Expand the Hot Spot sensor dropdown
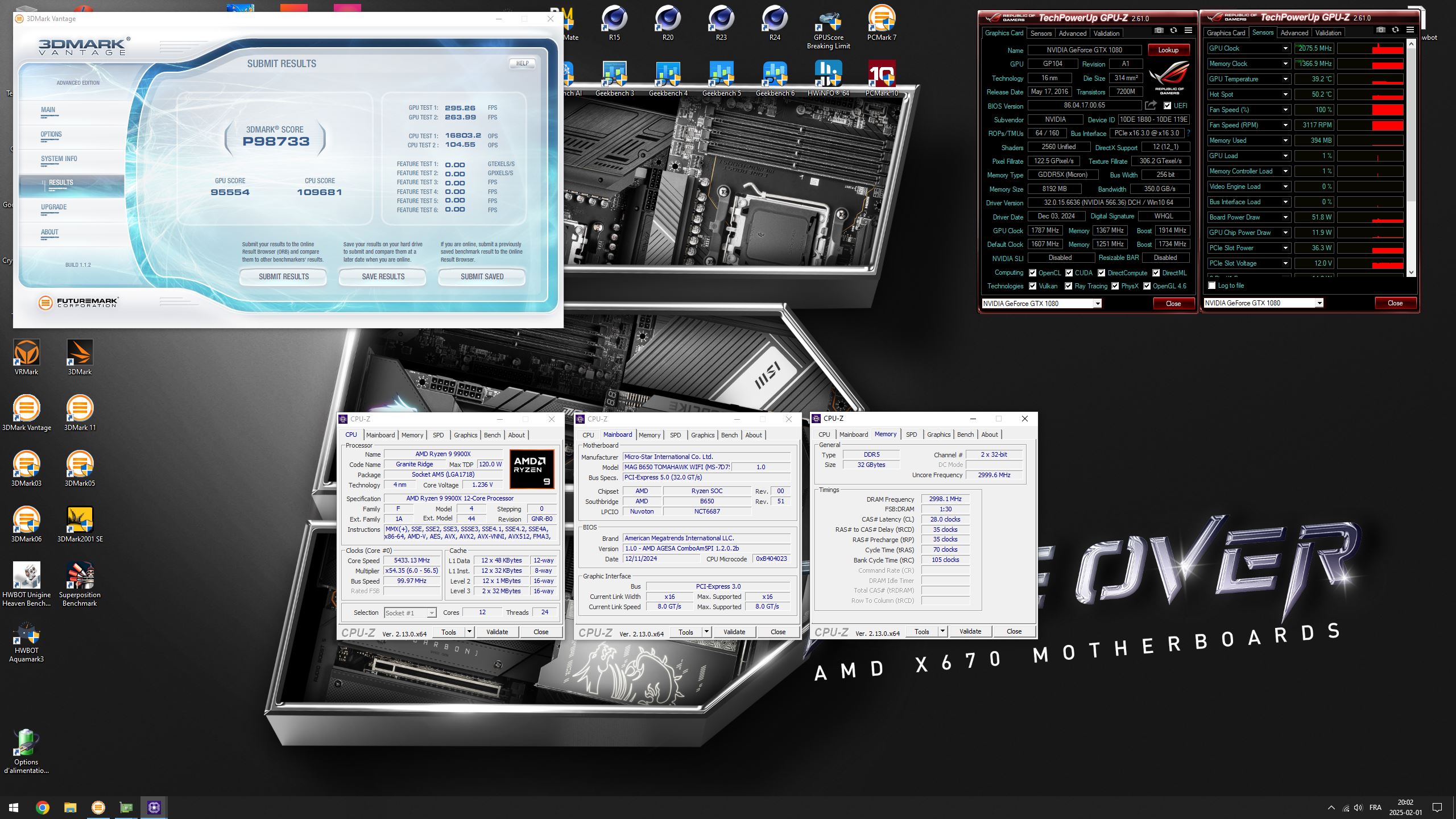This screenshot has width=1456, height=819. [1285, 94]
